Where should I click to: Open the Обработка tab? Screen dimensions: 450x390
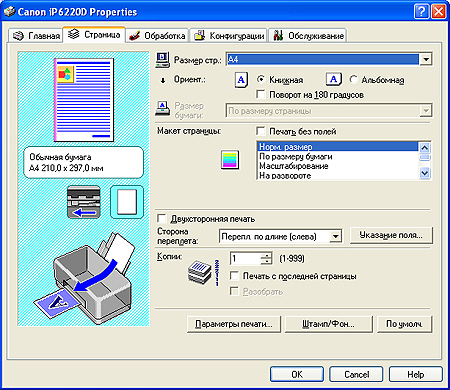coord(157,35)
